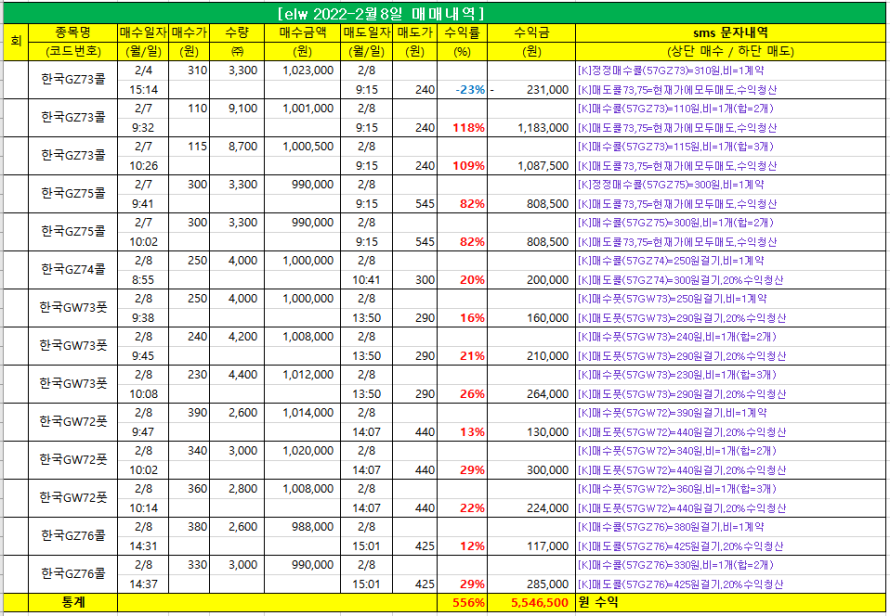This screenshot has width=890, height=616.
Task: Select the buy amount '1,012,000' cell
Action: click(x=303, y=375)
